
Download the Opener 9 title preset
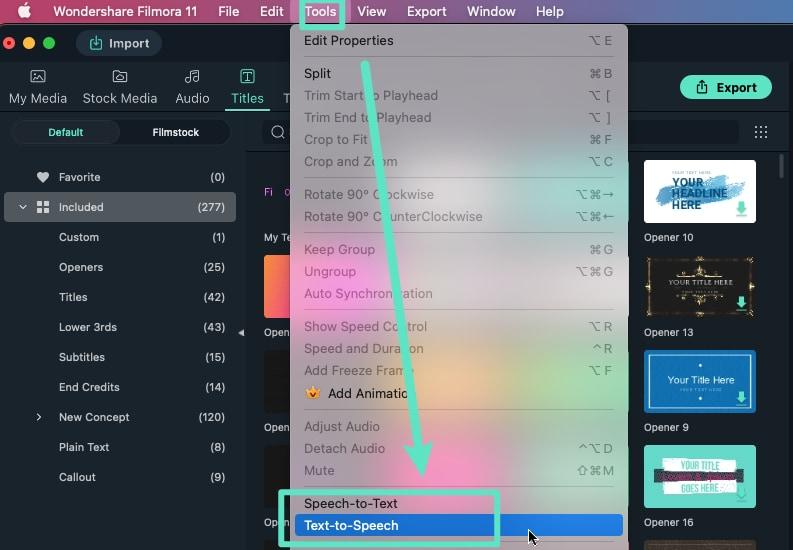pos(741,398)
